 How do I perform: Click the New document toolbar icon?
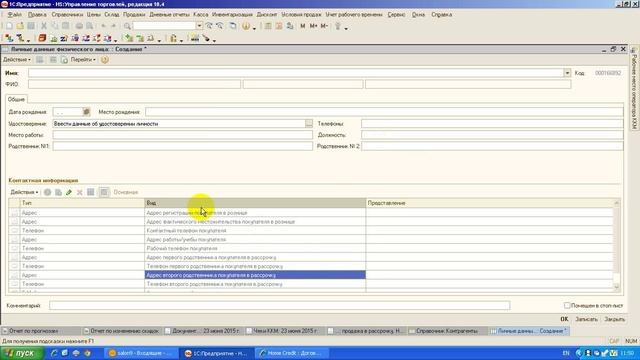pos(9,26)
